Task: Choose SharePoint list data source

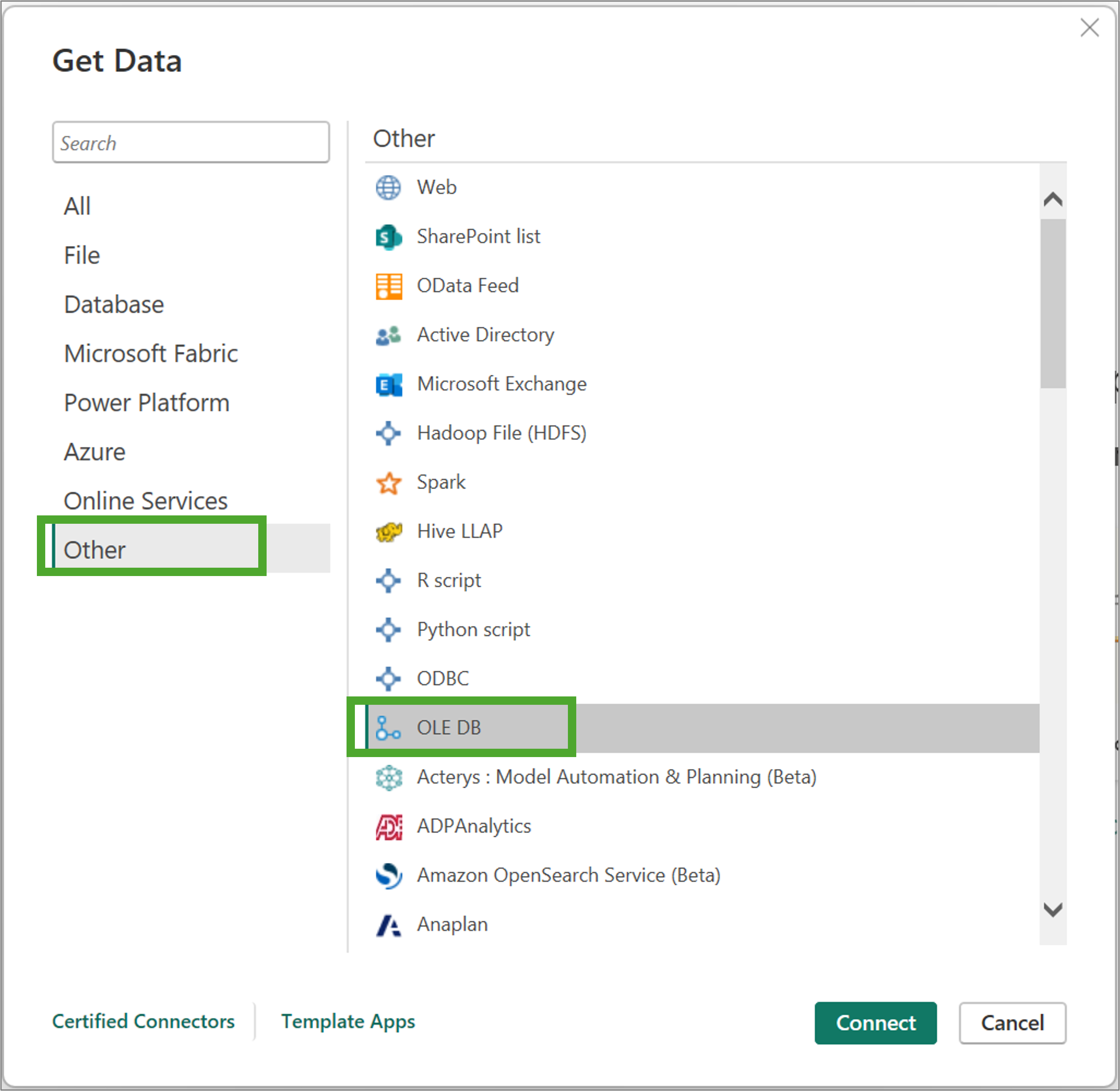Action: click(478, 237)
